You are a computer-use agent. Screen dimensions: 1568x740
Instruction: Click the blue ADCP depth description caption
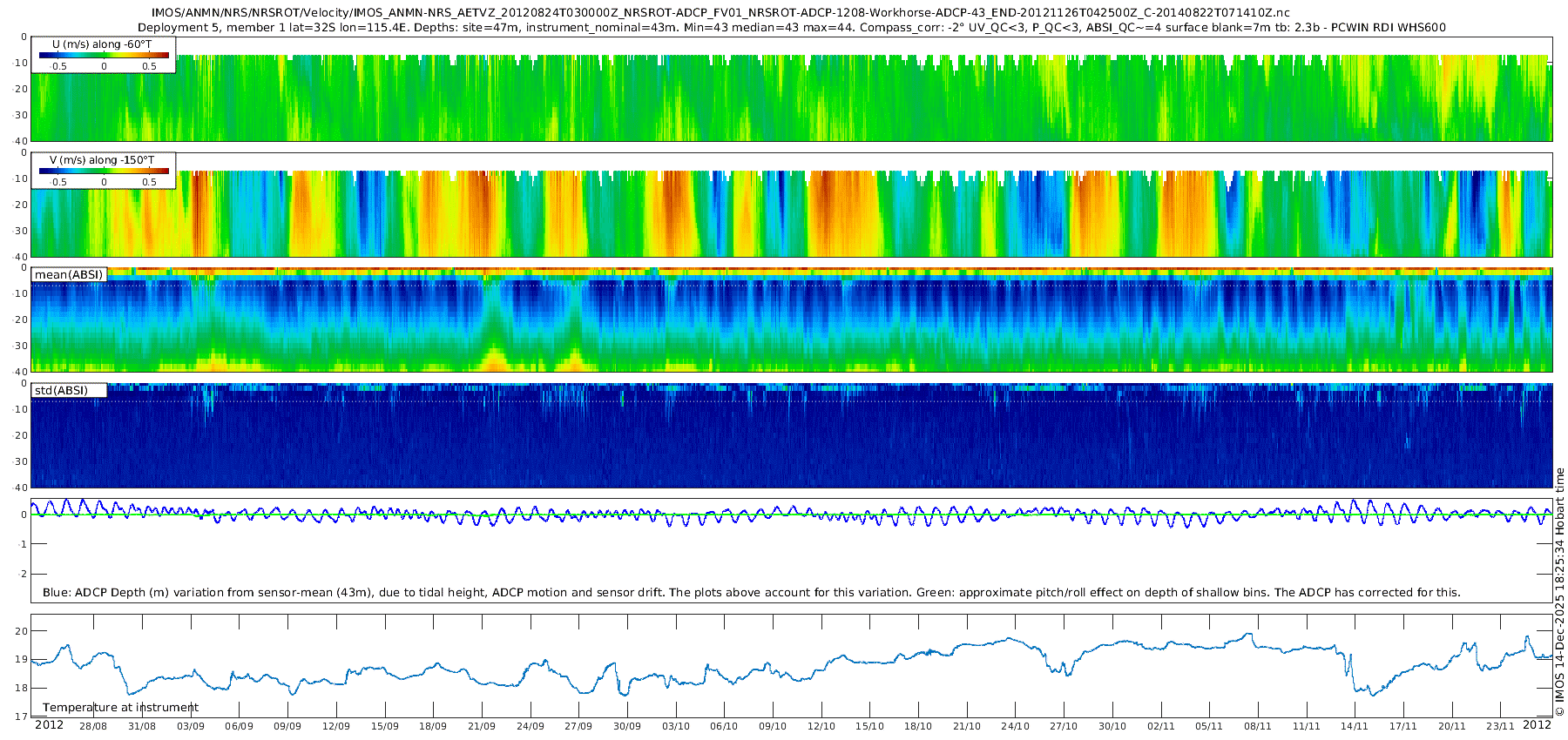751,593
